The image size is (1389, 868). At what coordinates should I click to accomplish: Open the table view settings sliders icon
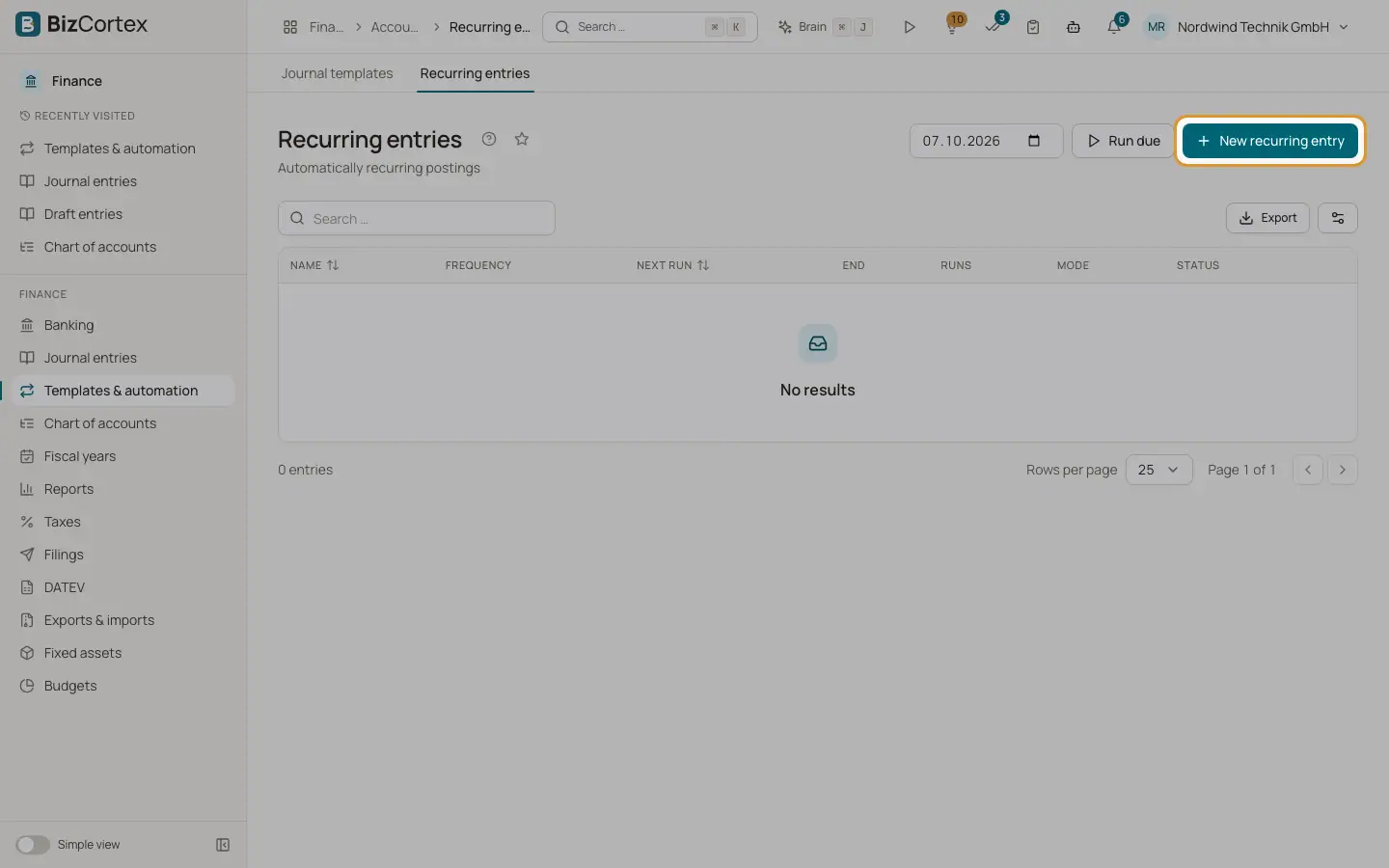click(x=1338, y=218)
